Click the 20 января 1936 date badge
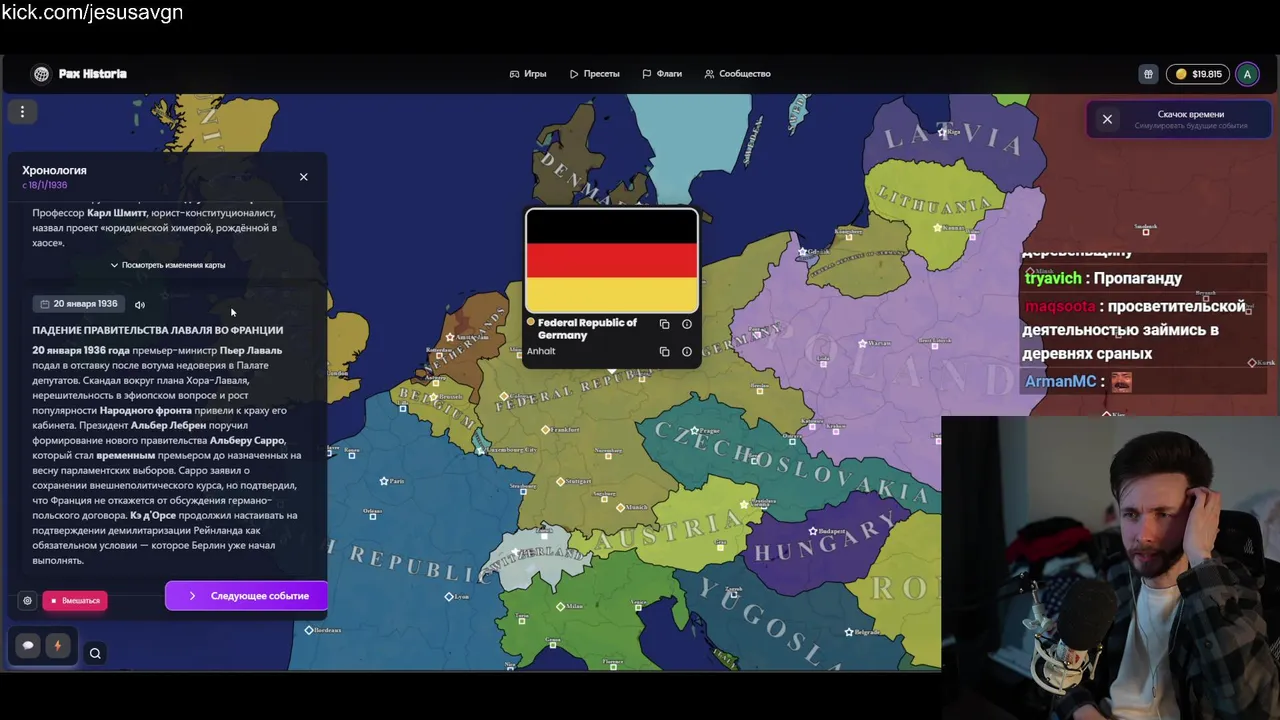 pyautogui.click(x=78, y=304)
